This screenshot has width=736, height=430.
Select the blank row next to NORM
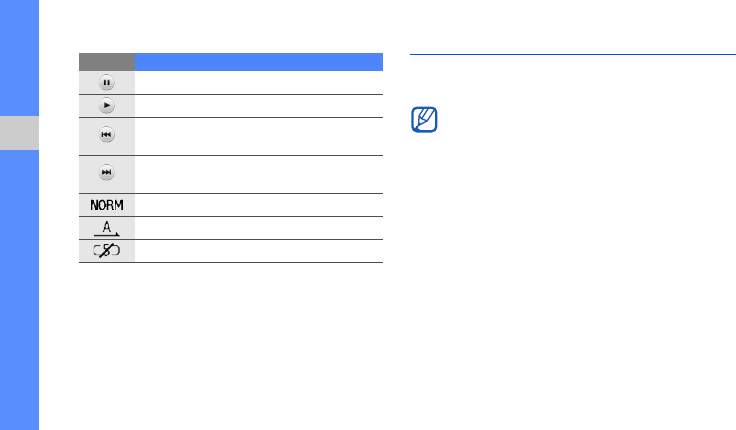click(259, 205)
